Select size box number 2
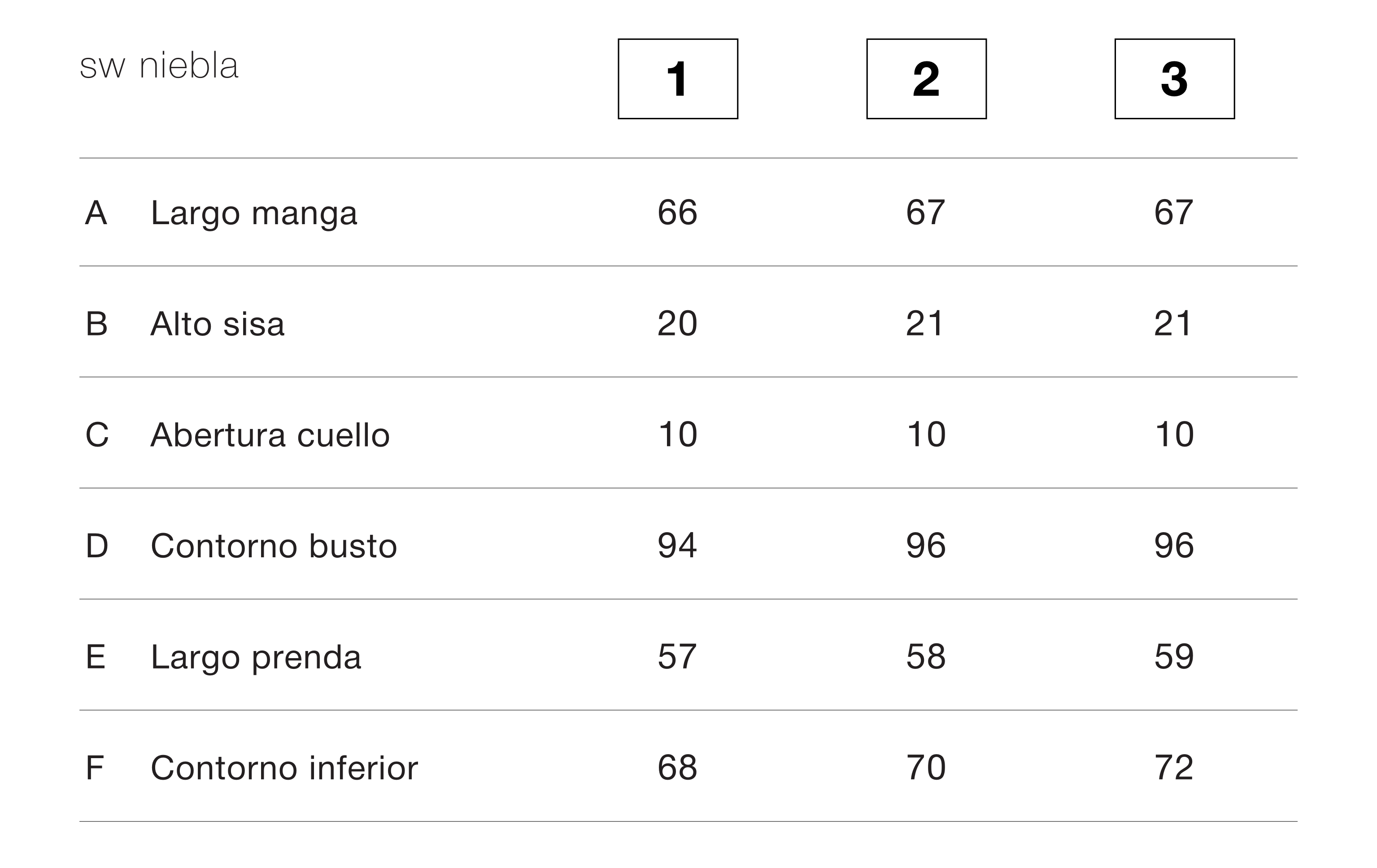The width and height of the screenshot is (1377, 868). (x=926, y=79)
